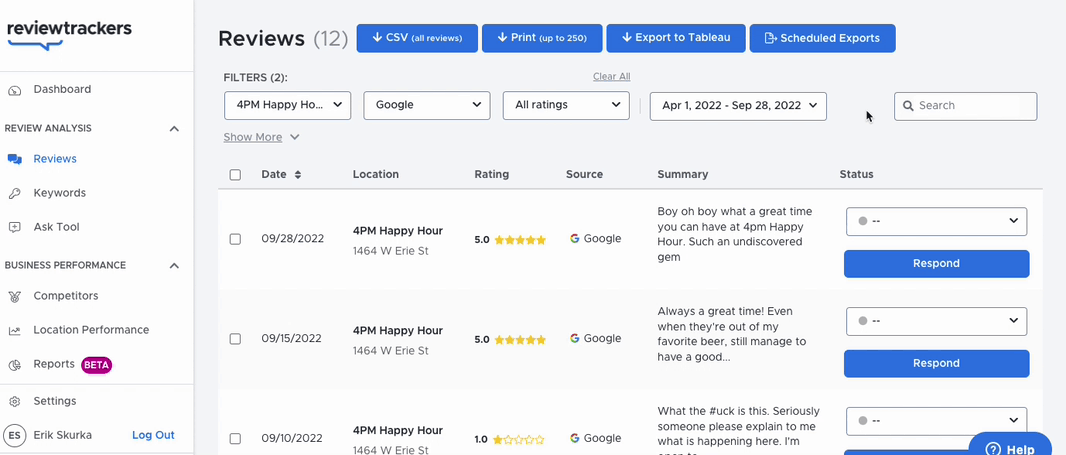Click the Google logo in 09/15/2022 row
Viewport: 1066px width, 455px height.
[574, 339]
